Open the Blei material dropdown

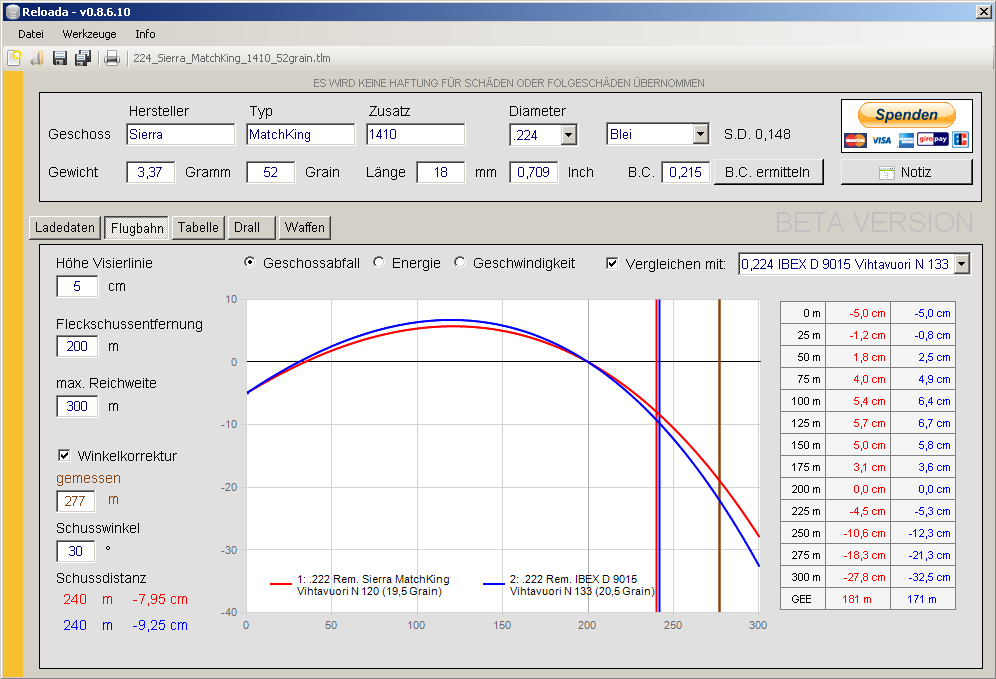(x=700, y=134)
